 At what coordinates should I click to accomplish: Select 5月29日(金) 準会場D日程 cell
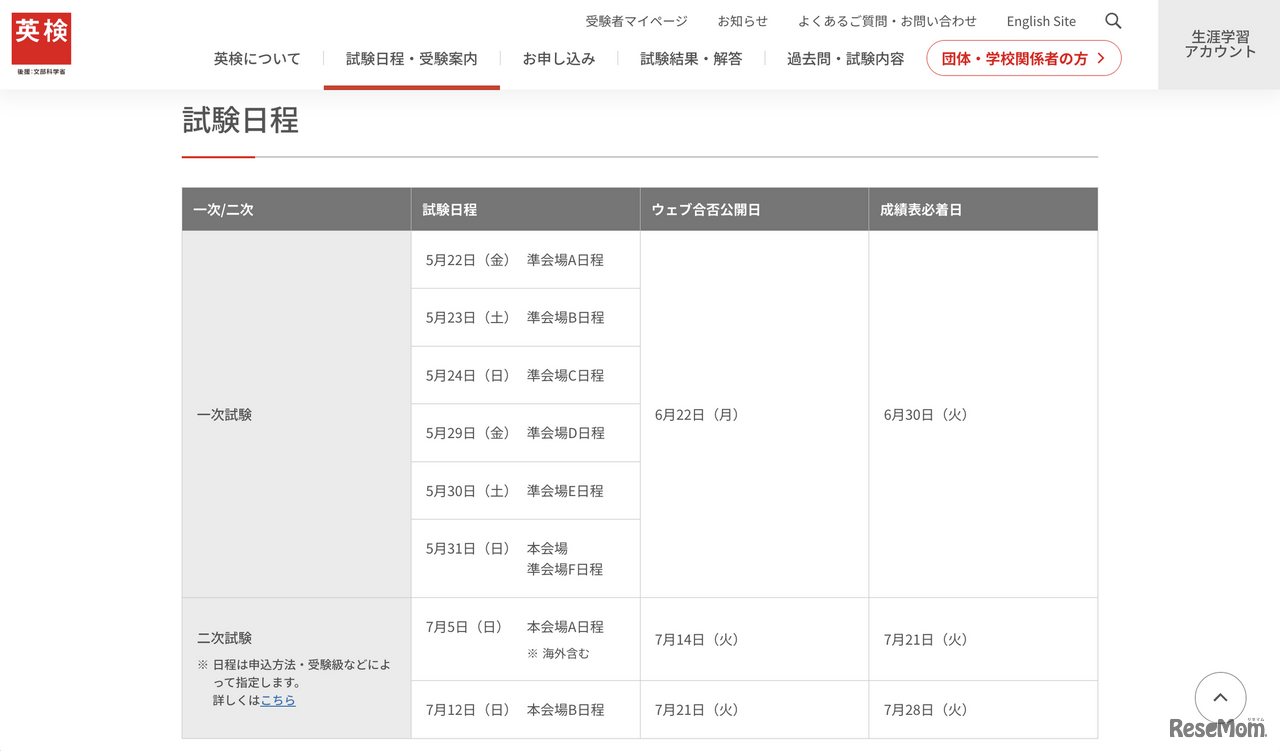[525, 433]
